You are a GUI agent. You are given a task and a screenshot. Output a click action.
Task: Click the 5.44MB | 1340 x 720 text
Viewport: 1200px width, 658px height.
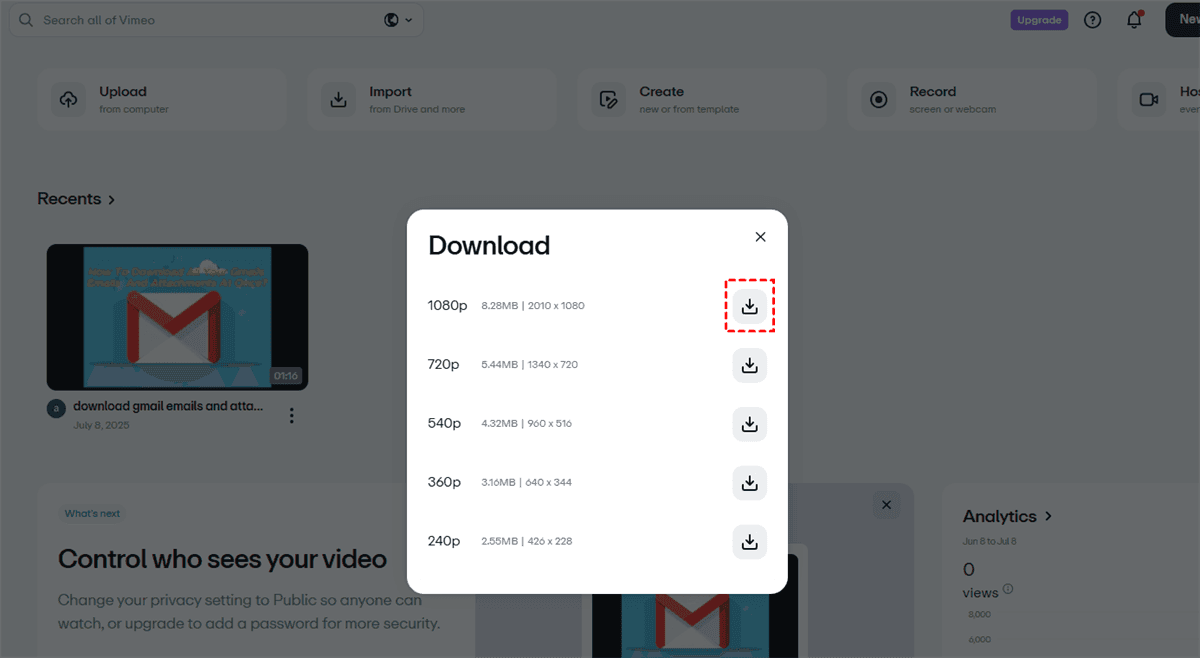click(x=530, y=365)
